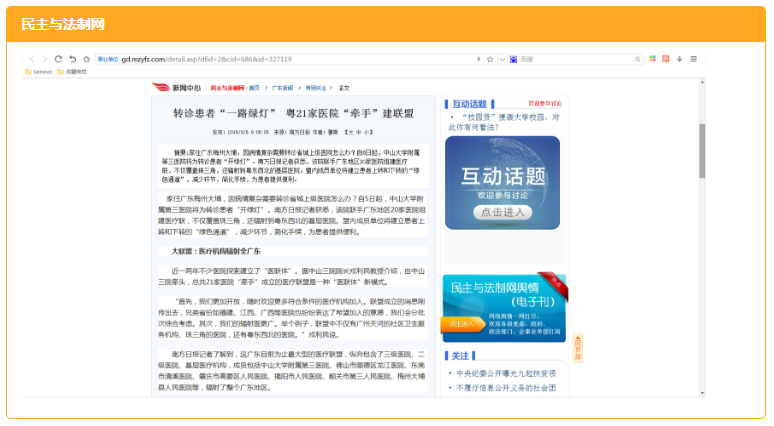Click the article headline 转诊患者“一路绿灯”
The height and width of the screenshot is (426, 774).
click(293, 114)
